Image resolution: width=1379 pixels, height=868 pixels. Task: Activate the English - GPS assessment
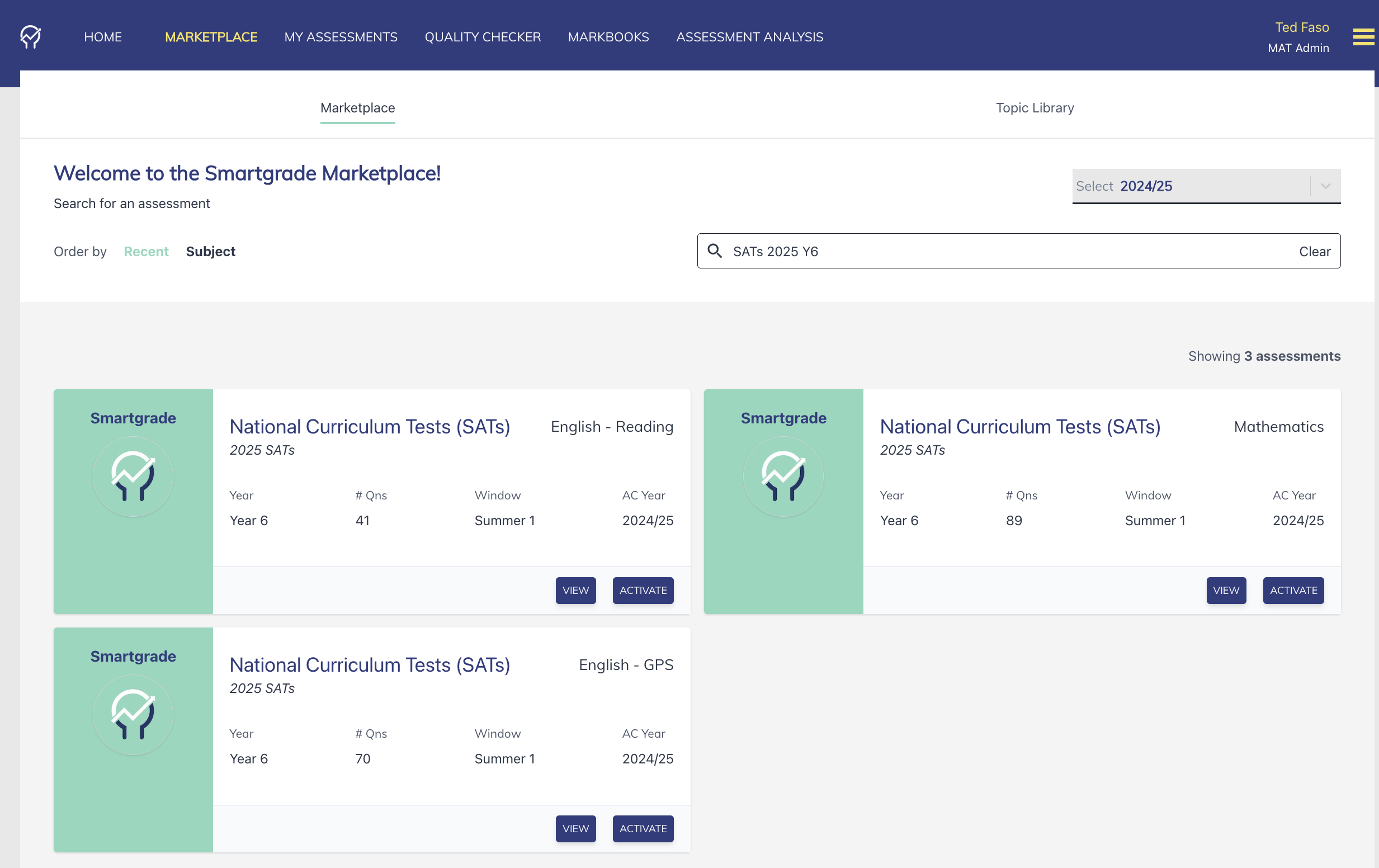[643, 828]
